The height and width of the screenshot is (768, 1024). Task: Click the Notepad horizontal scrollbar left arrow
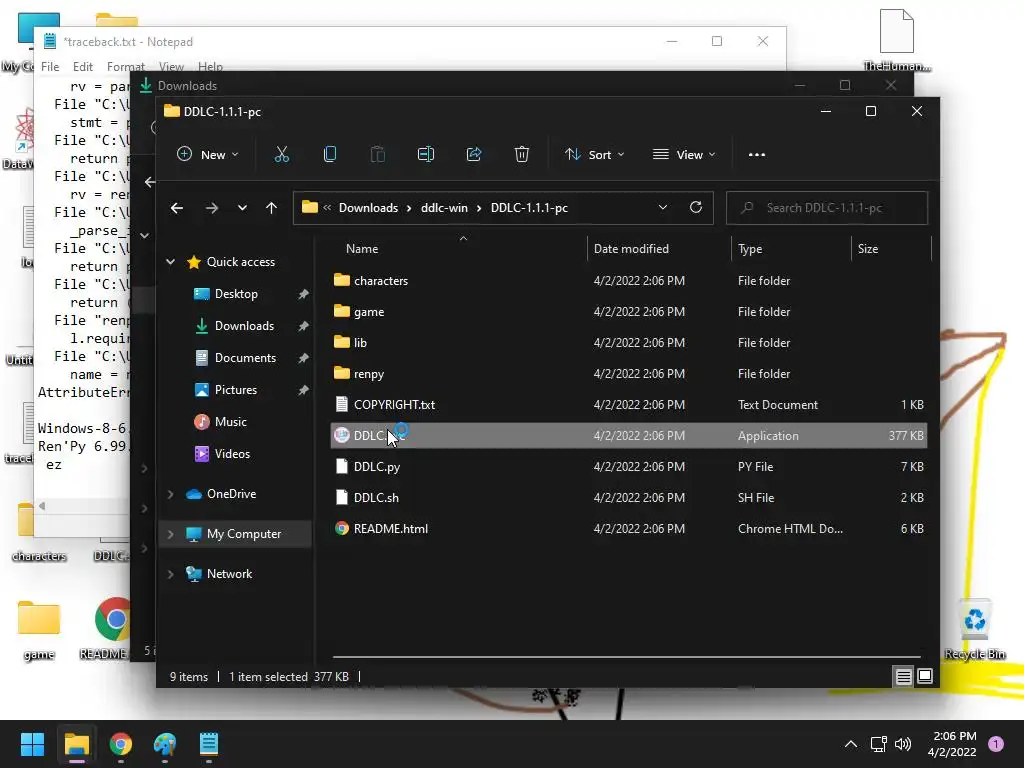pos(42,506)
